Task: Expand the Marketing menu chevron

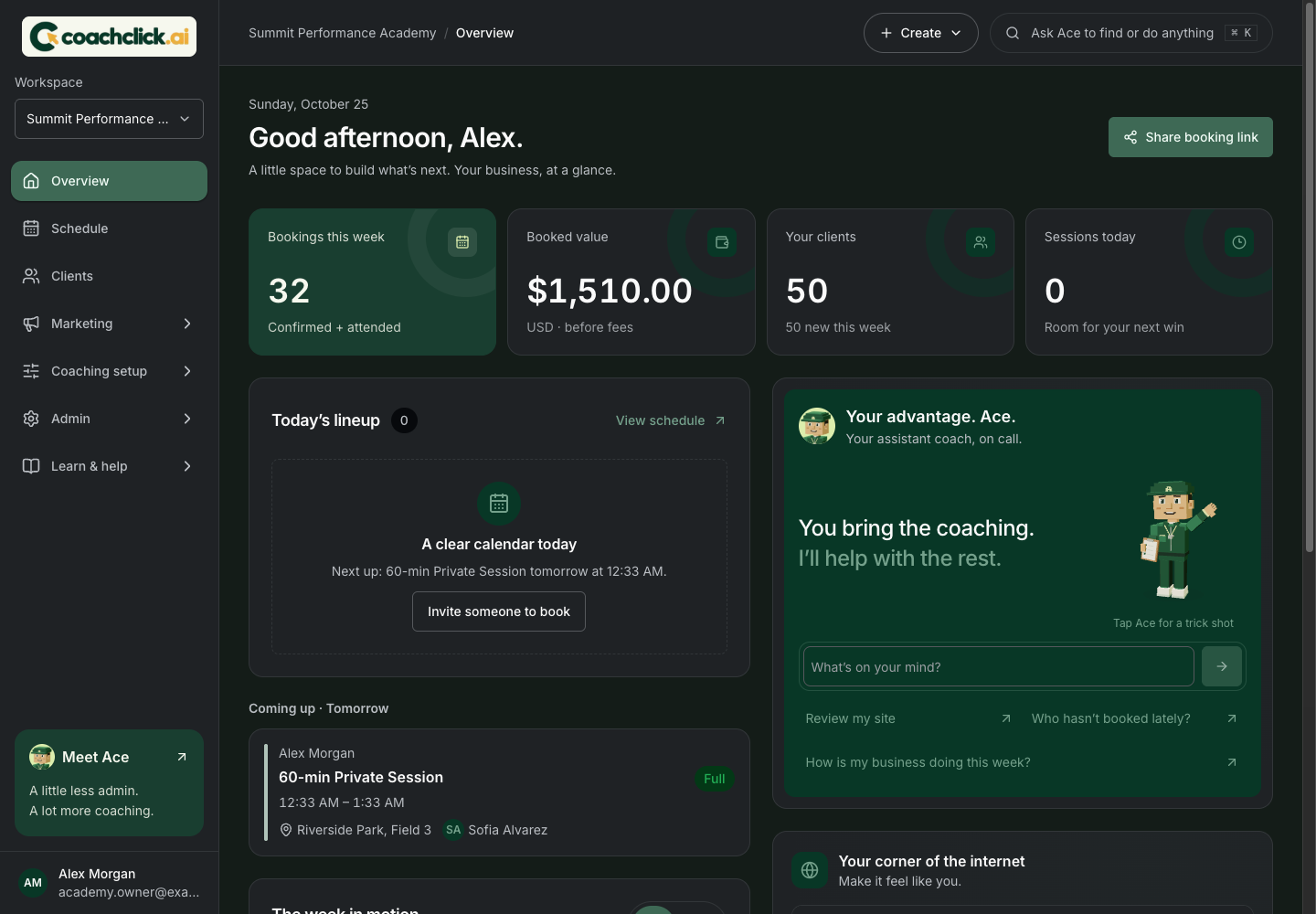Action: point(187,324)
